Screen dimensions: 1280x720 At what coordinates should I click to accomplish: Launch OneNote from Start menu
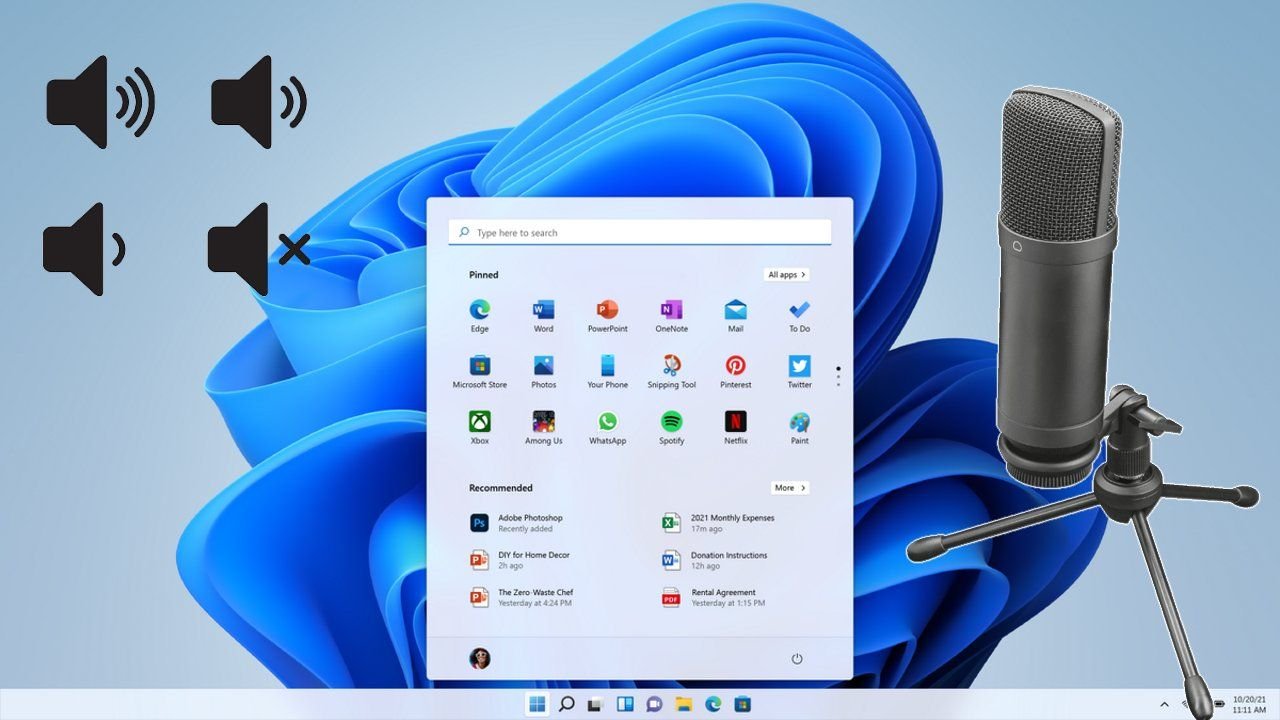[x=672, y=316]
